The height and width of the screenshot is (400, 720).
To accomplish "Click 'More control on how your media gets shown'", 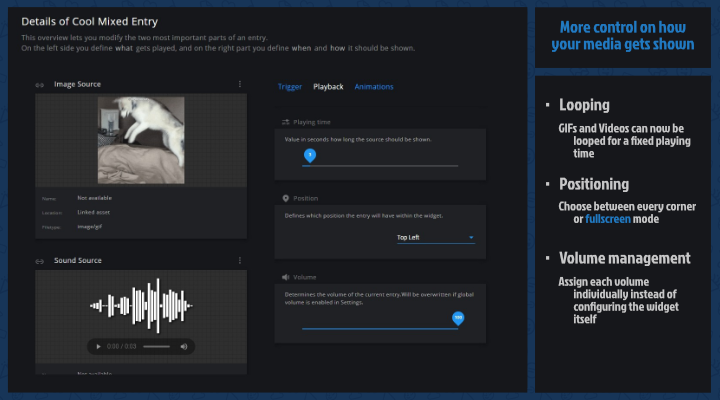I will [x=623, y=35].
